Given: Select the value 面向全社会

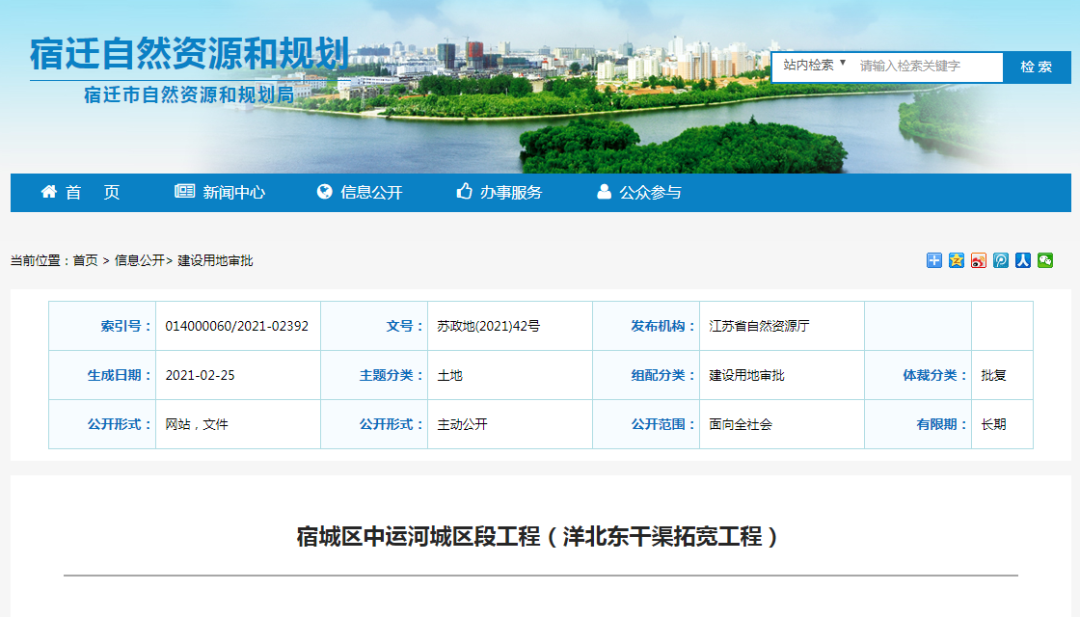Looking at the screenshot, I should point(740,424).
